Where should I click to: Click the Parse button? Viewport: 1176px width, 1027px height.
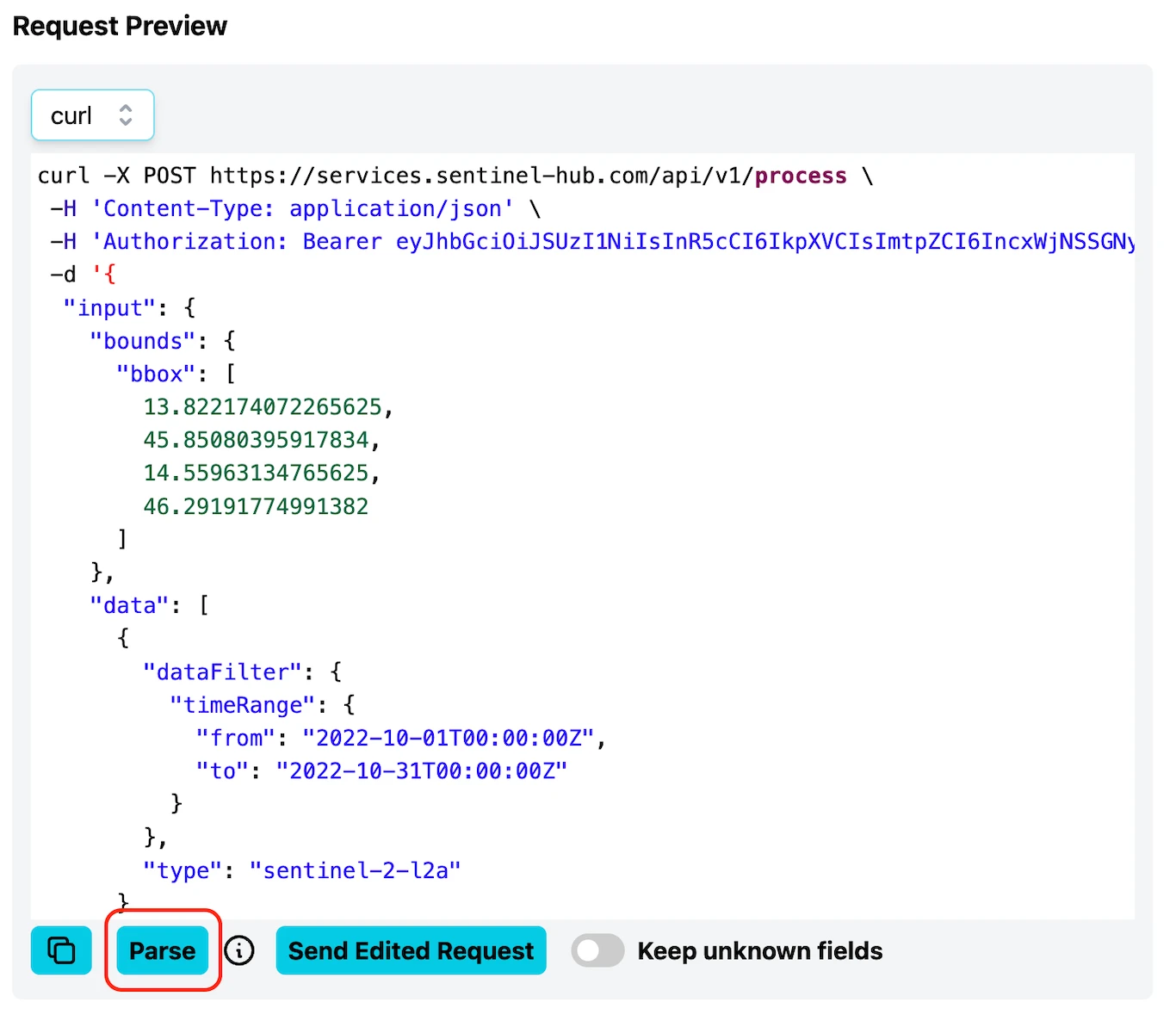tap(162, 950)
